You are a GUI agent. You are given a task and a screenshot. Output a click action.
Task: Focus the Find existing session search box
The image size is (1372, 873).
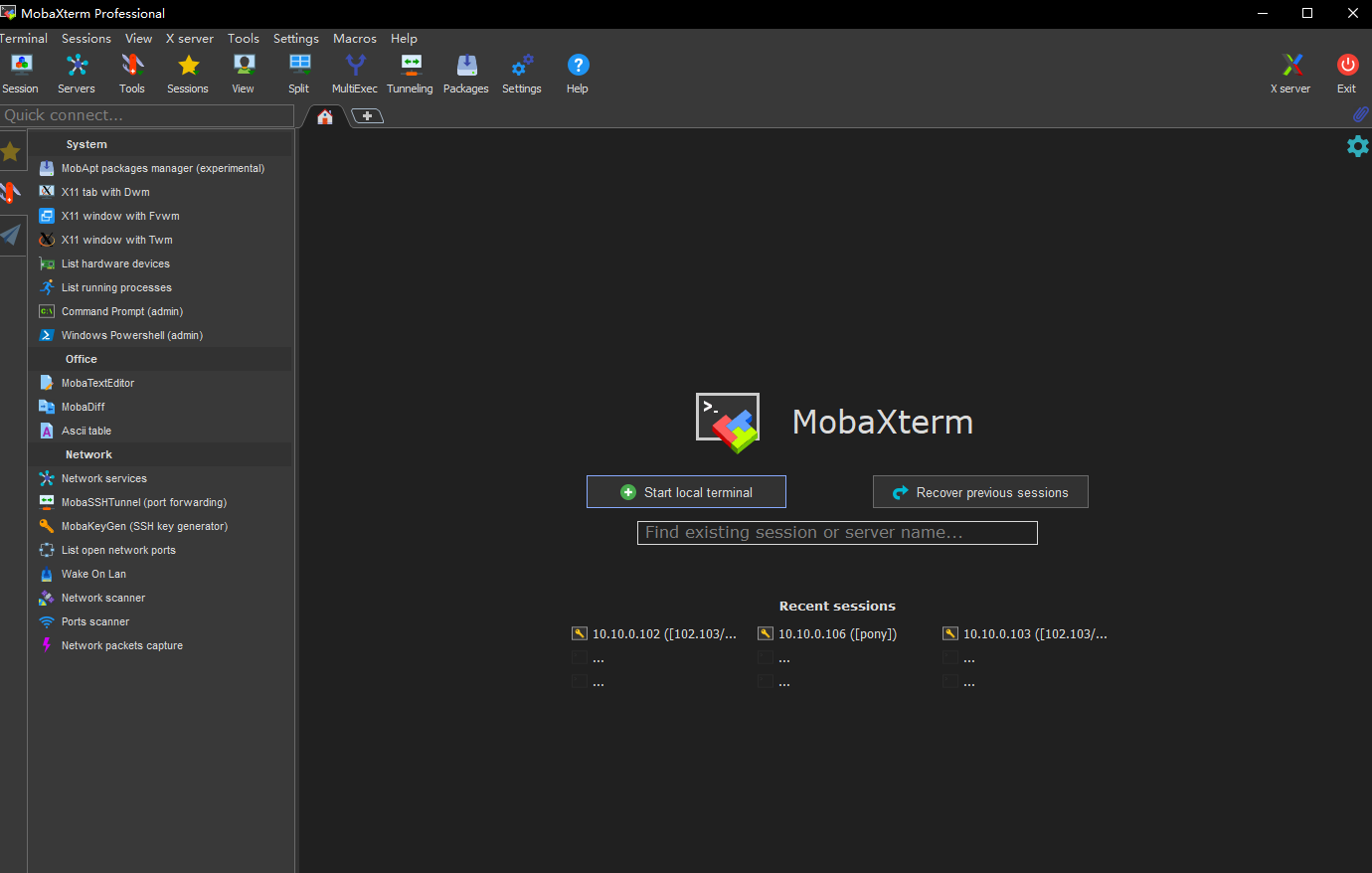(x=837, y=533)
